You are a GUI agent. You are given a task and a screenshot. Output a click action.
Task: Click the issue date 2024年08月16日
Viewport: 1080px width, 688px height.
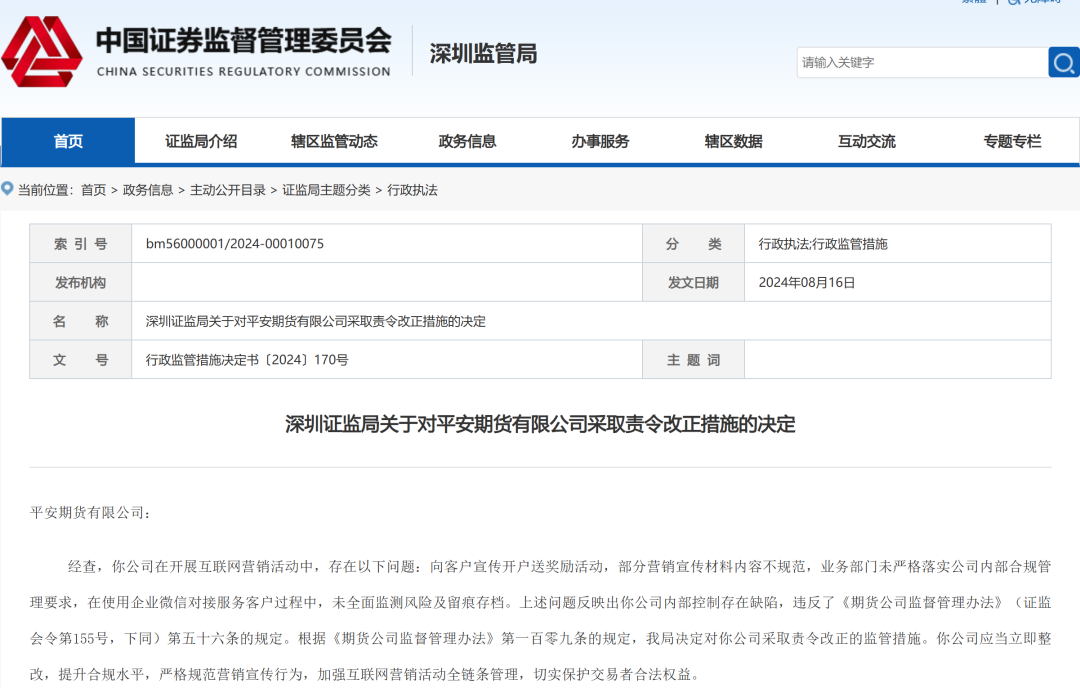pyautogui.click(x=807, y=282)
